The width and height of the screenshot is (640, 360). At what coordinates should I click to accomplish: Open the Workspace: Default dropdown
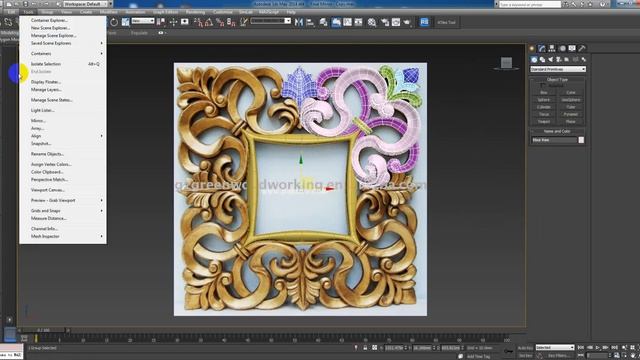(87, 4)
